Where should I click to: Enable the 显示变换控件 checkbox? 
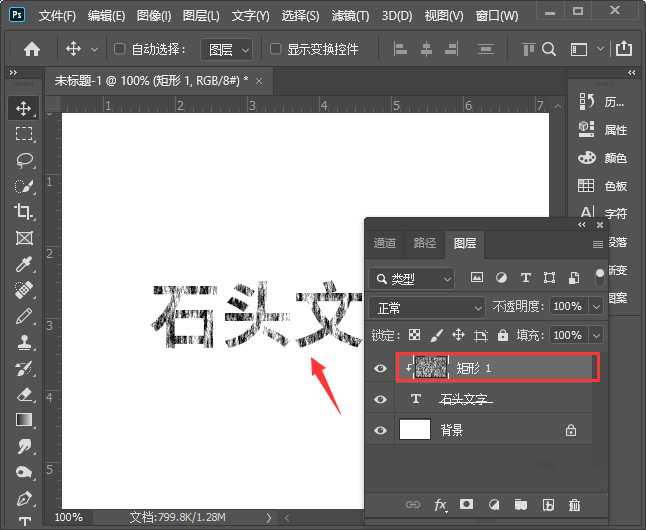coord(276,48)
